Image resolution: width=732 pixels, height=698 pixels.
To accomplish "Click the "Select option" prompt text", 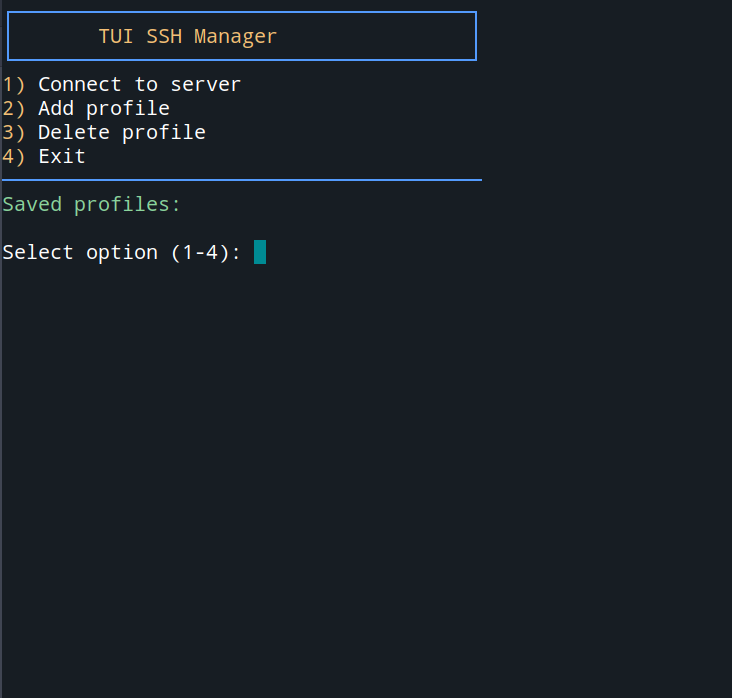I will 80,253.
